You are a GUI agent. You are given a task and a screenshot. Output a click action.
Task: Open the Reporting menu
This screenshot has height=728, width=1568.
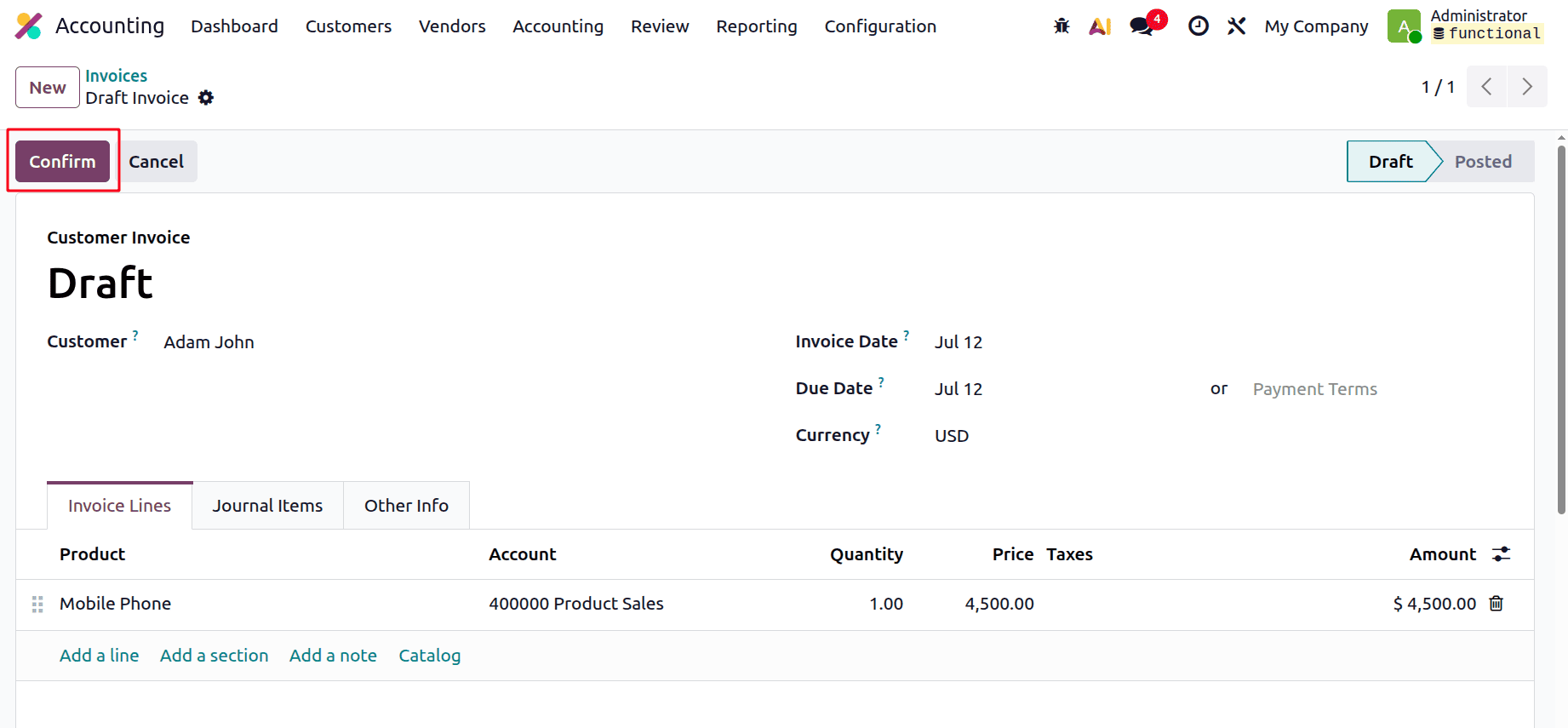click(756, 26)
